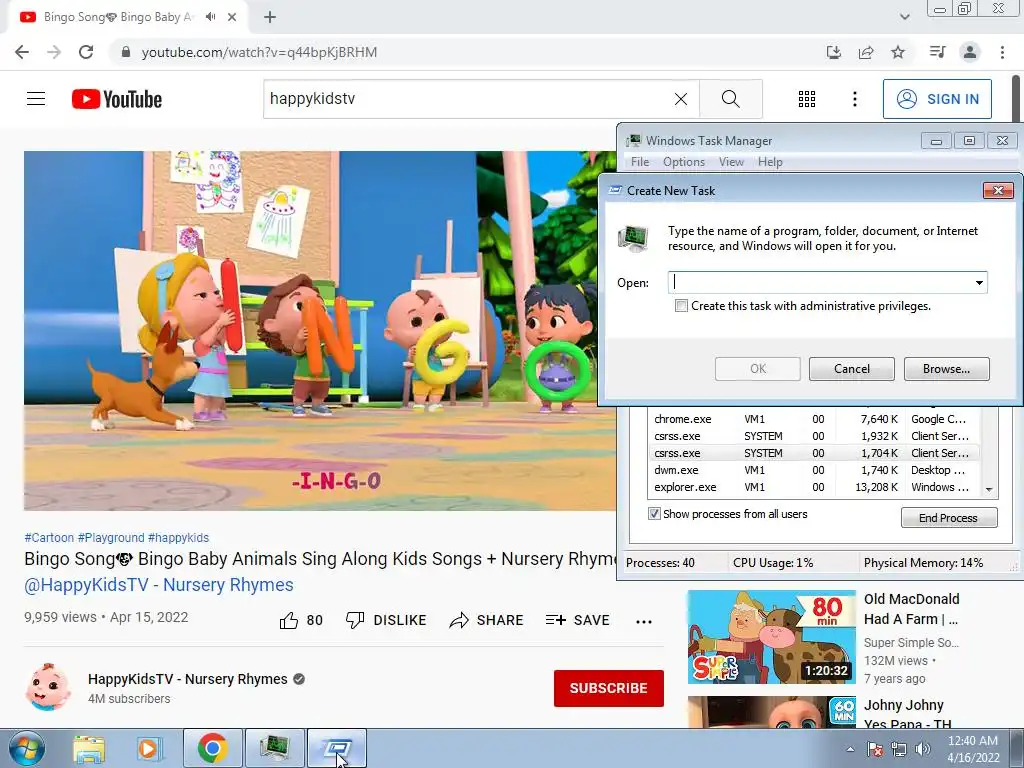Screen dimensions: 1024x768
Task: Click Browse in Create New Task
Action: click(946, 369)
